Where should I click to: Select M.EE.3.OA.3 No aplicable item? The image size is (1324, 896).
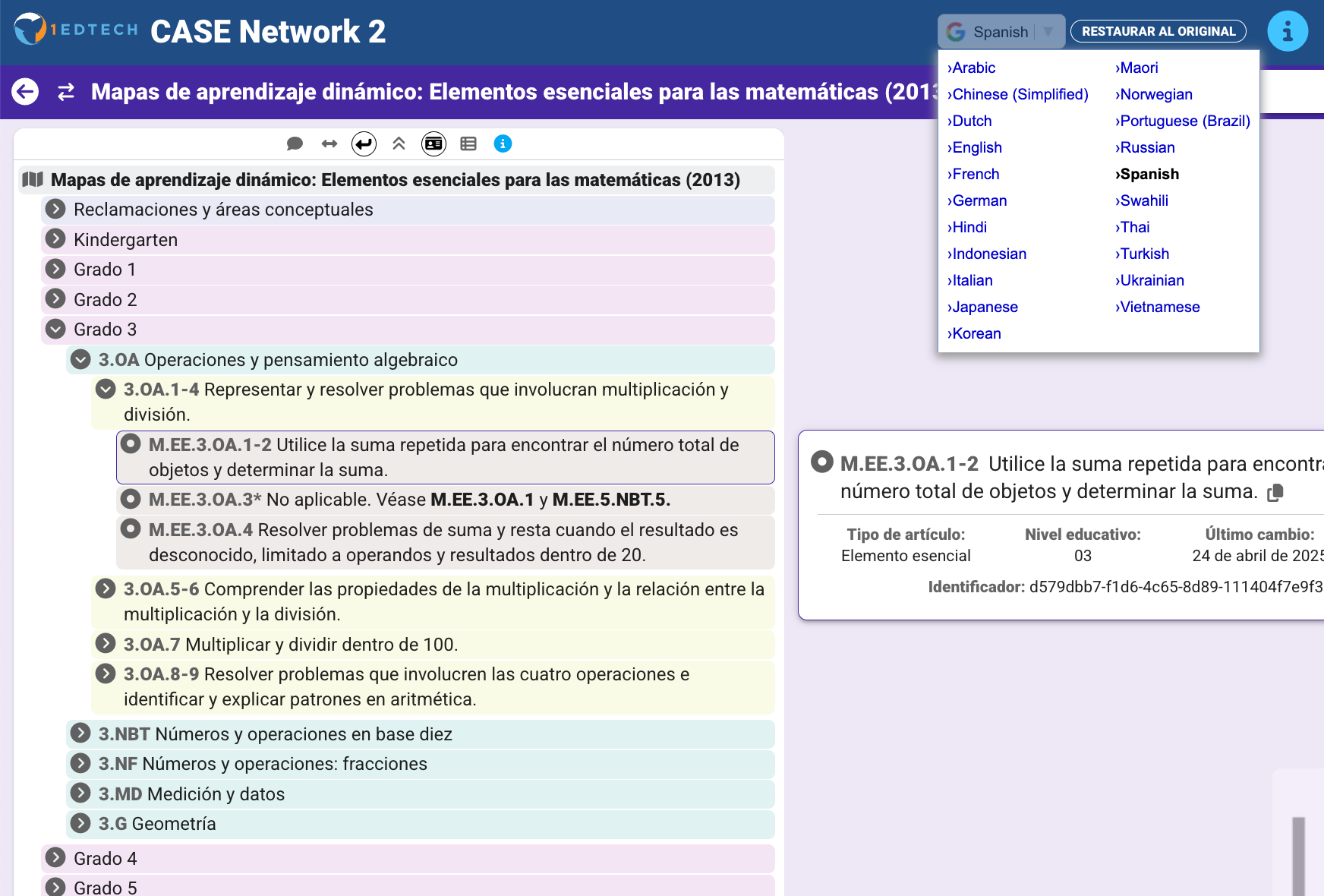[x=446, y=500]
